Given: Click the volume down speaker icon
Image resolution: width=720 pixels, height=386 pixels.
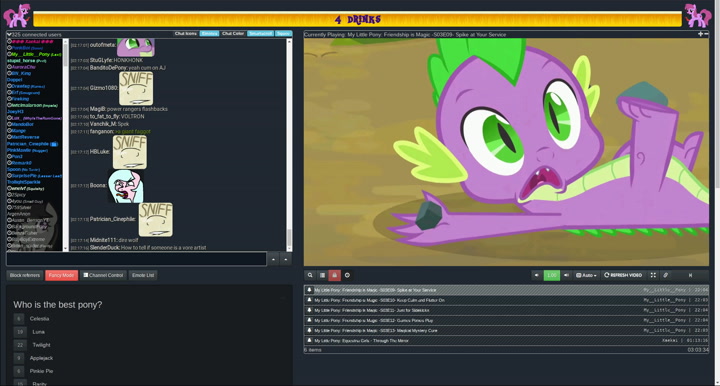Looking at the screenshot, I should [537, 275].
